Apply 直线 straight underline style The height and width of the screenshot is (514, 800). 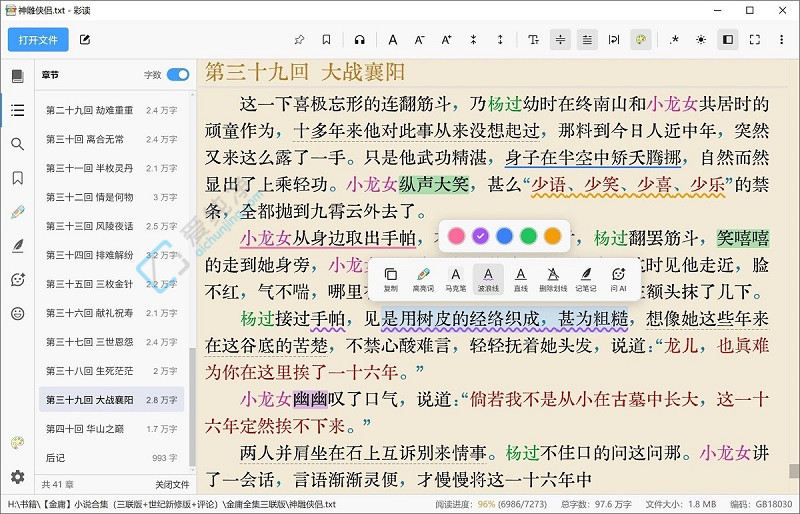(520, 279)
